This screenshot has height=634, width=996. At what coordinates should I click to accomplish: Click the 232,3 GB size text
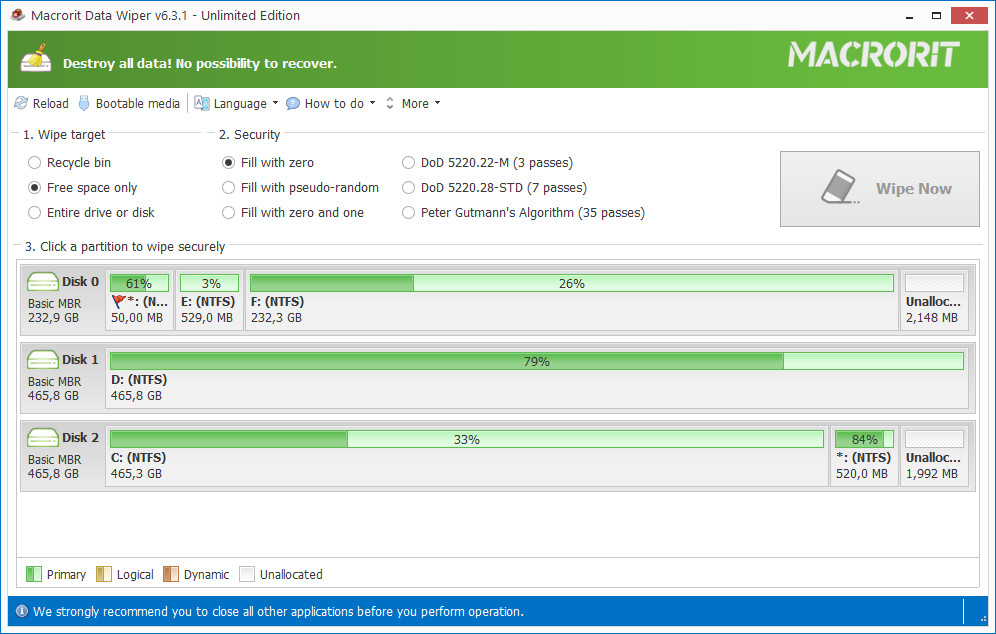click(276, 318)
